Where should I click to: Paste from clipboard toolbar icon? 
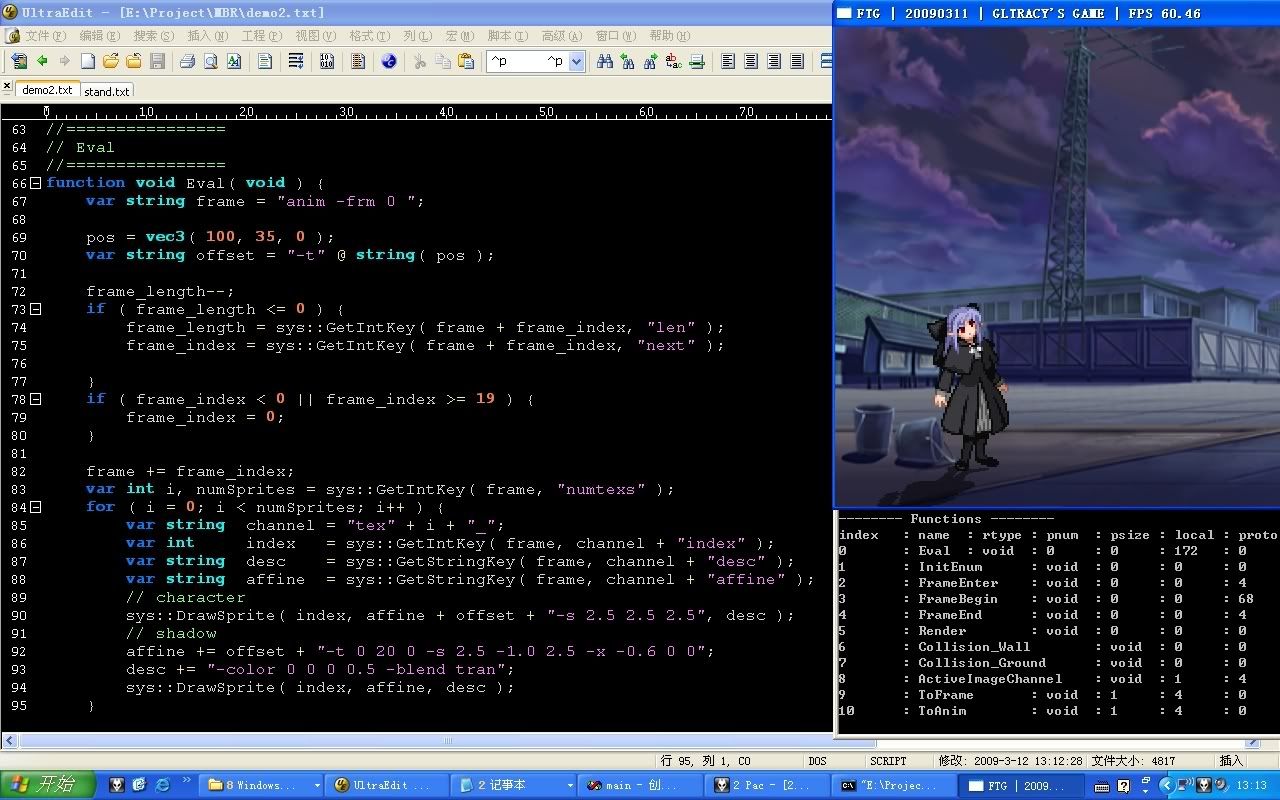coord(465,61)
